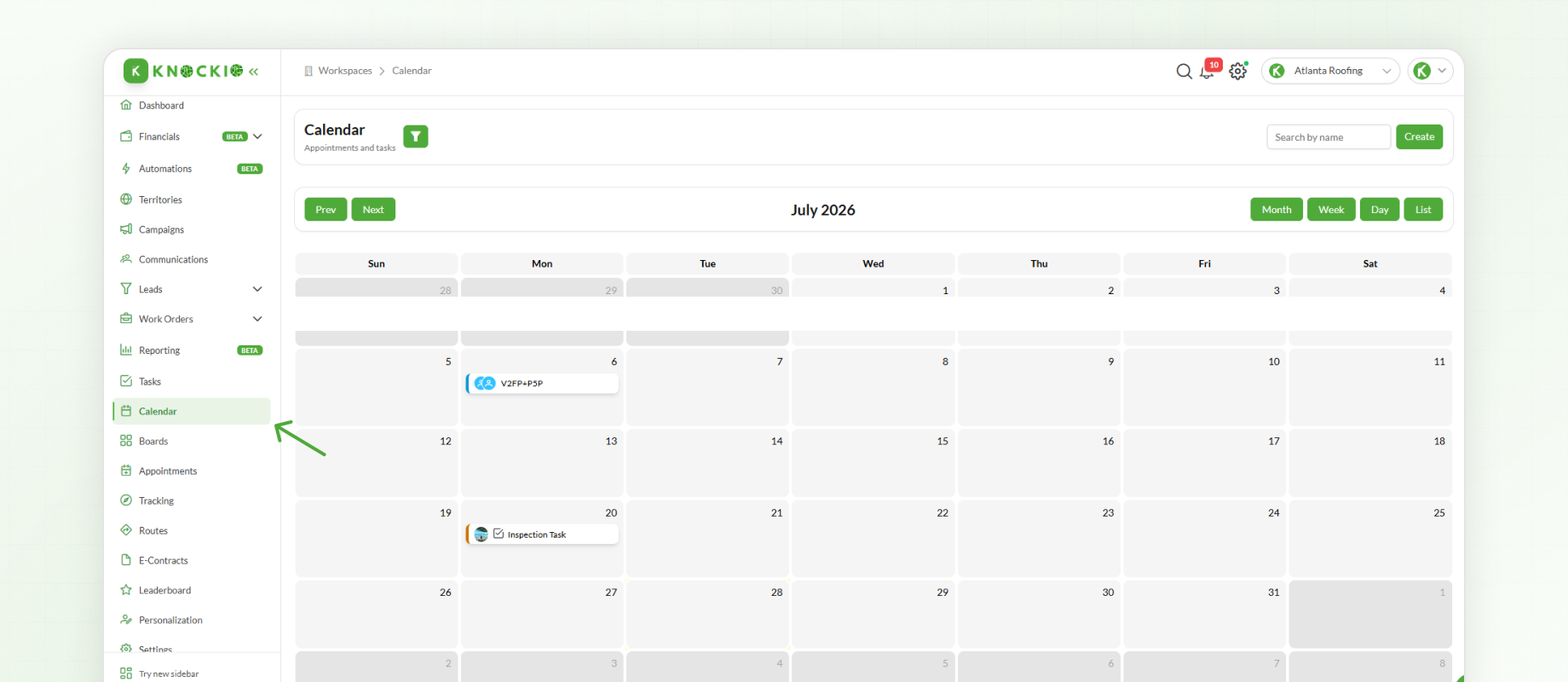Click the Boards grid icon
Viewport: 1568px width, 682px height.
[x=126, y=441]
